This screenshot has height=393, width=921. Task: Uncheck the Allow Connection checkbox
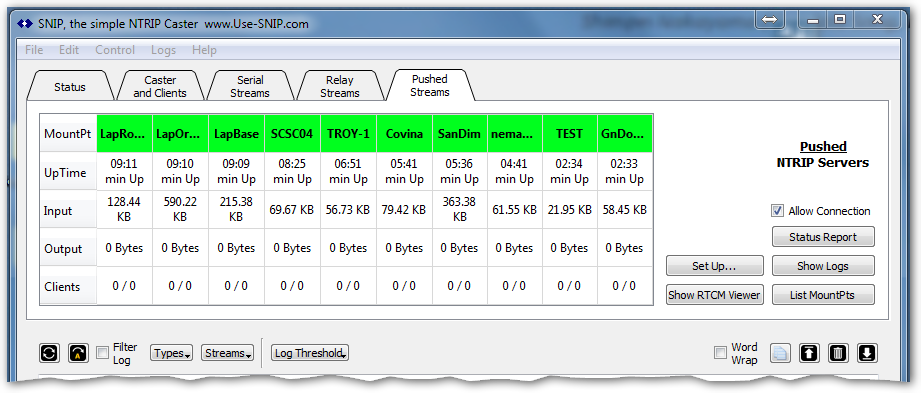pyautogui.click(x=778, y=211)
